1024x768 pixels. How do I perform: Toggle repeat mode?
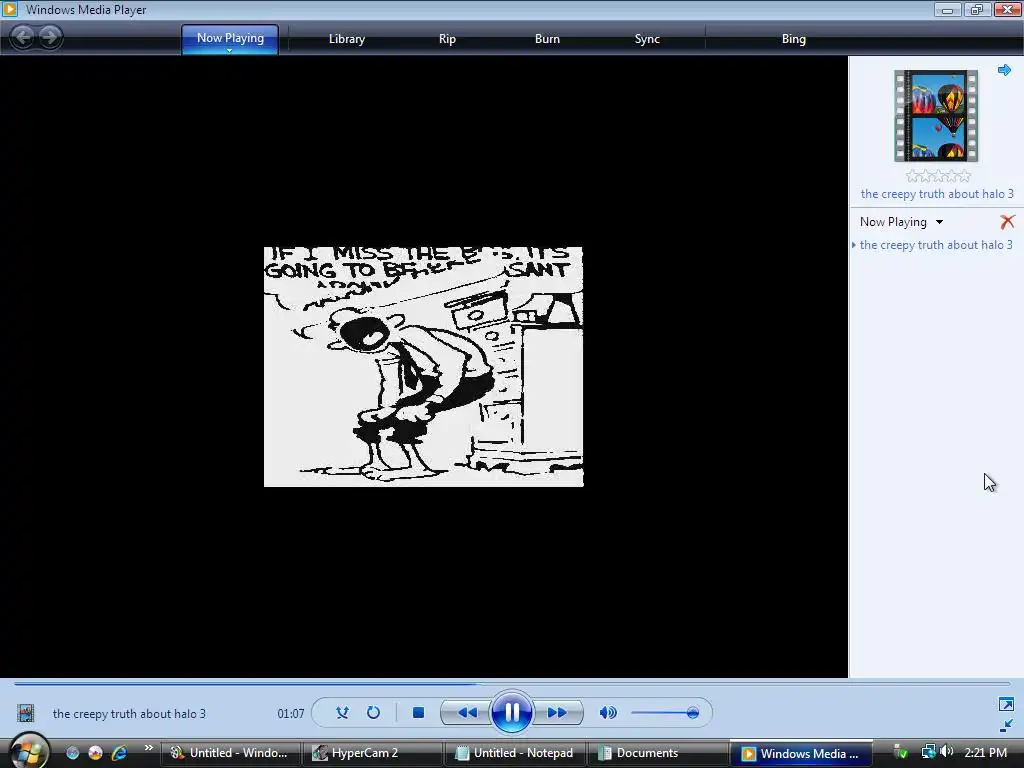tap(373, 712)
